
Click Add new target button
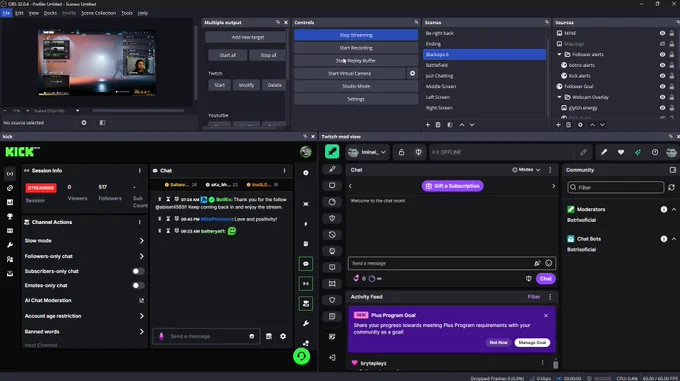point(248,37)
